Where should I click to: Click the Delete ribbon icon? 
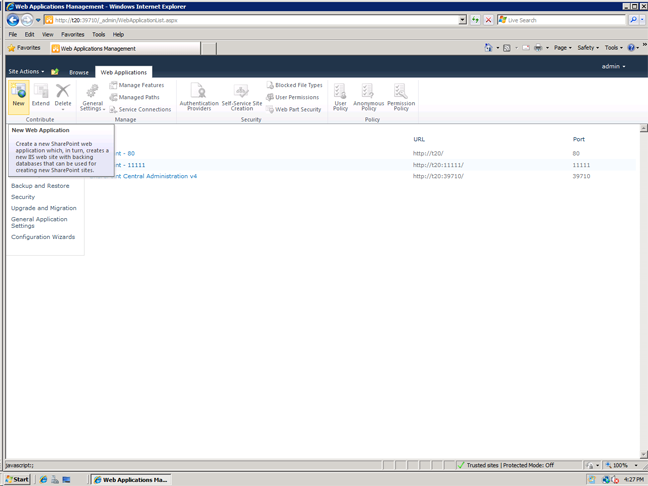coord(63,96)
